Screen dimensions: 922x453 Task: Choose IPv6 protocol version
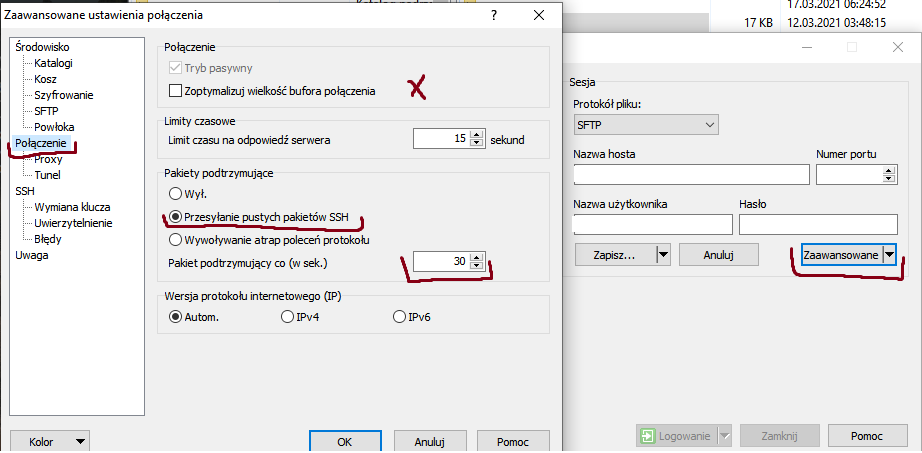(x=400, y=317)
